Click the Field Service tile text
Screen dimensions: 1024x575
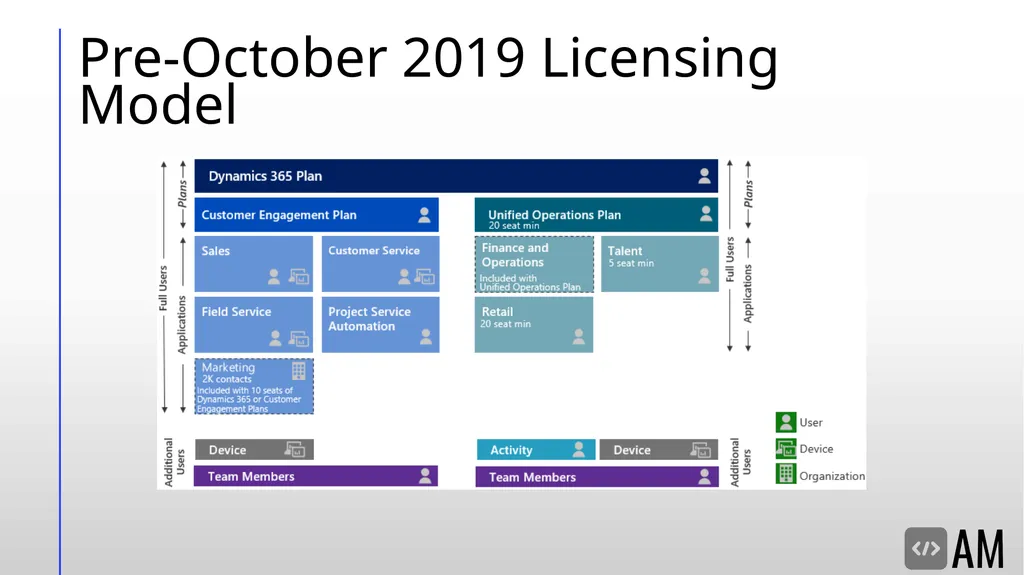pyautogui.click(x=236, y=312)
